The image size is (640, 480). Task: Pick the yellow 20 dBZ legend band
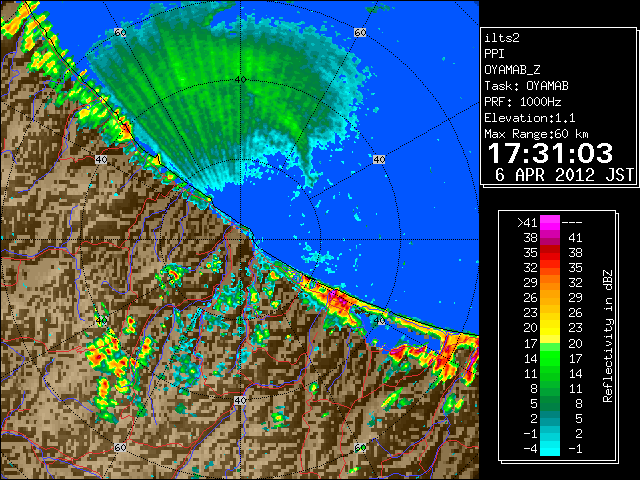[550, 328]
